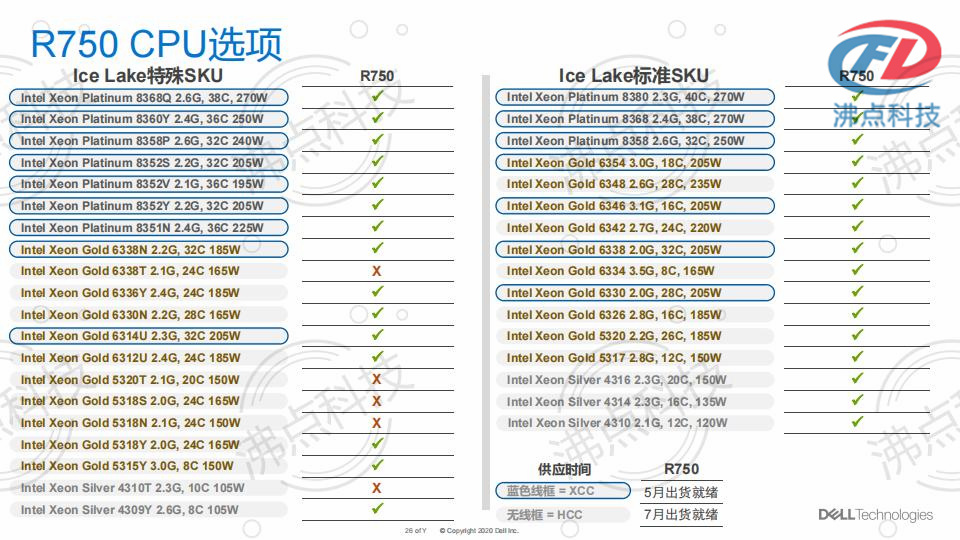This screenshot has height=540, width=960.
Task: Click the red FD company logo
Action: 886,62
